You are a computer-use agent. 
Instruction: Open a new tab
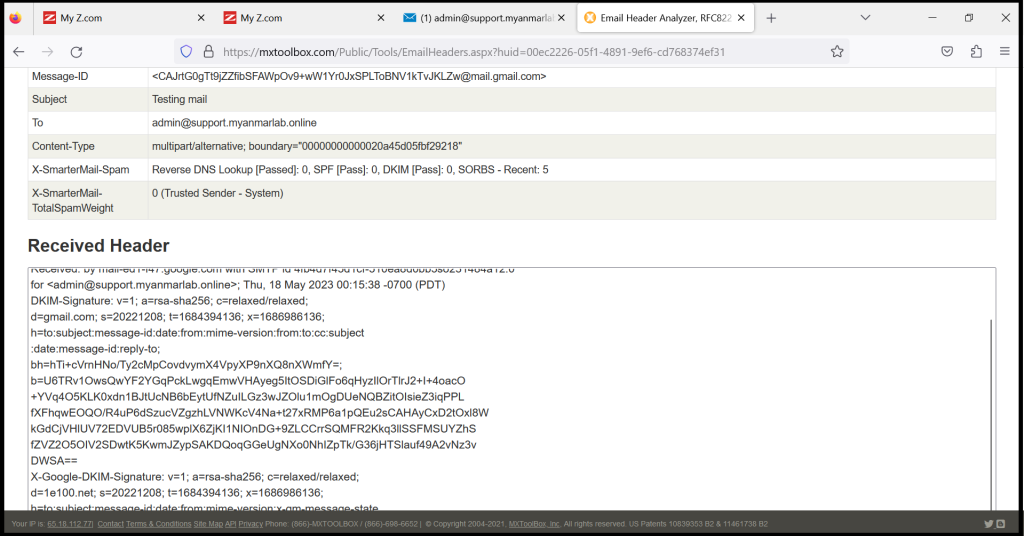(x=771, y=18)
